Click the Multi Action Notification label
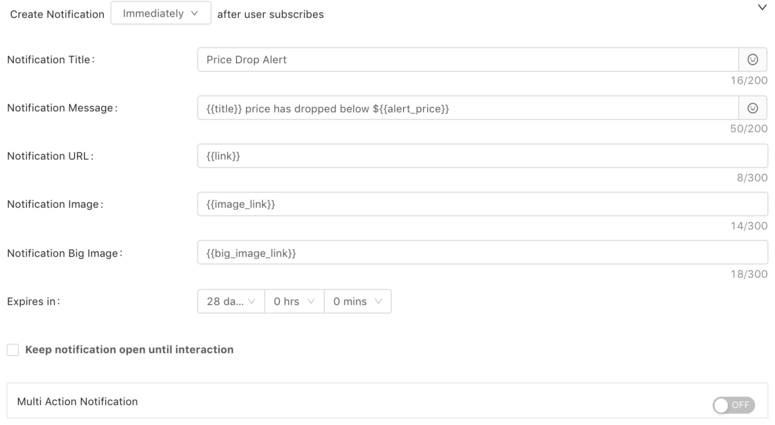Image resolution: width=775 pixels, height=425 pixels. [78, 401]
